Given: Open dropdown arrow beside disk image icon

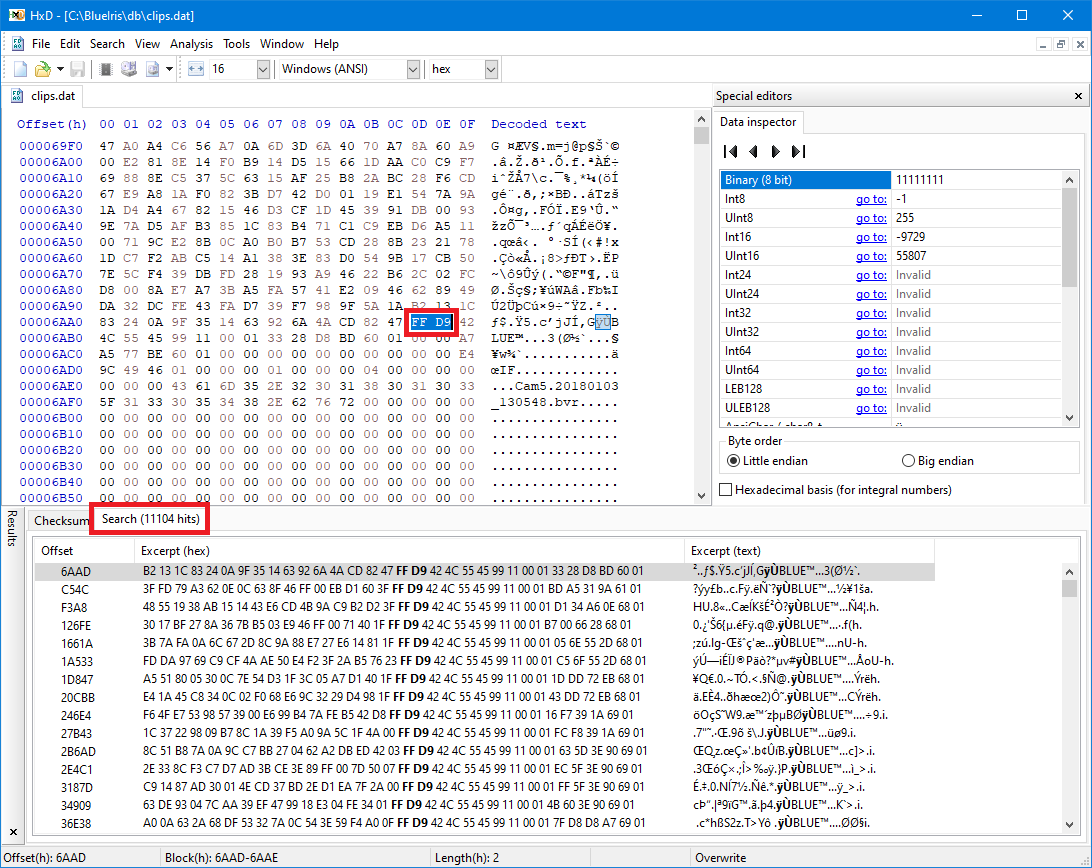Looking at the screenshot, I should pyautogui.click(x=169, y=69).
